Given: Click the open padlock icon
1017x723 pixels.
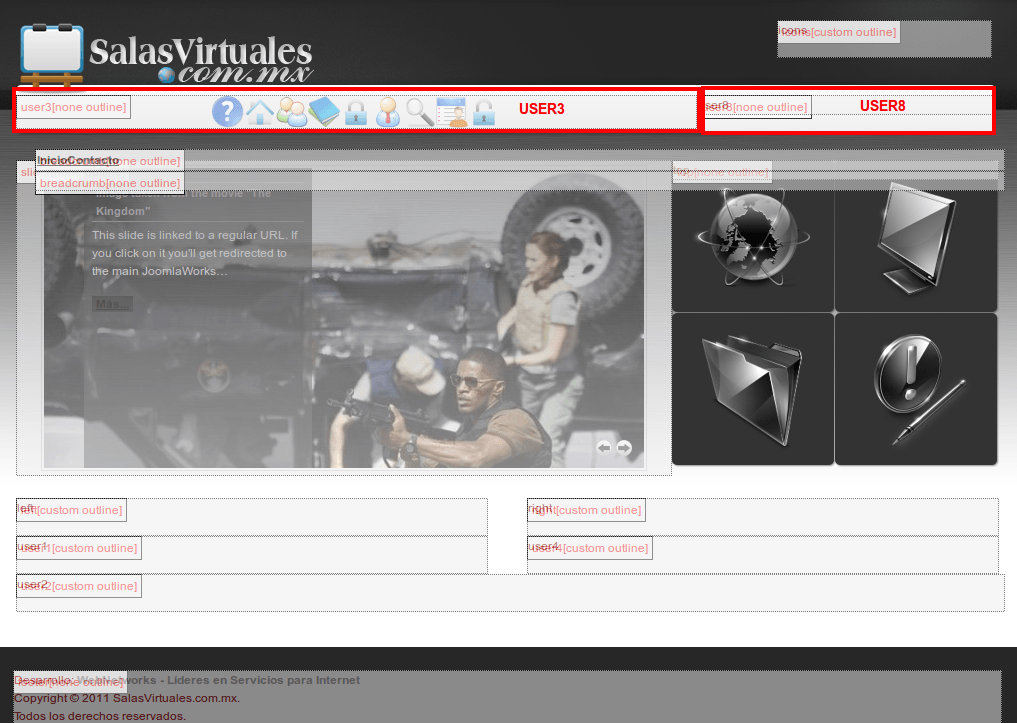Looking at the screenshot, I should point(484,112).
